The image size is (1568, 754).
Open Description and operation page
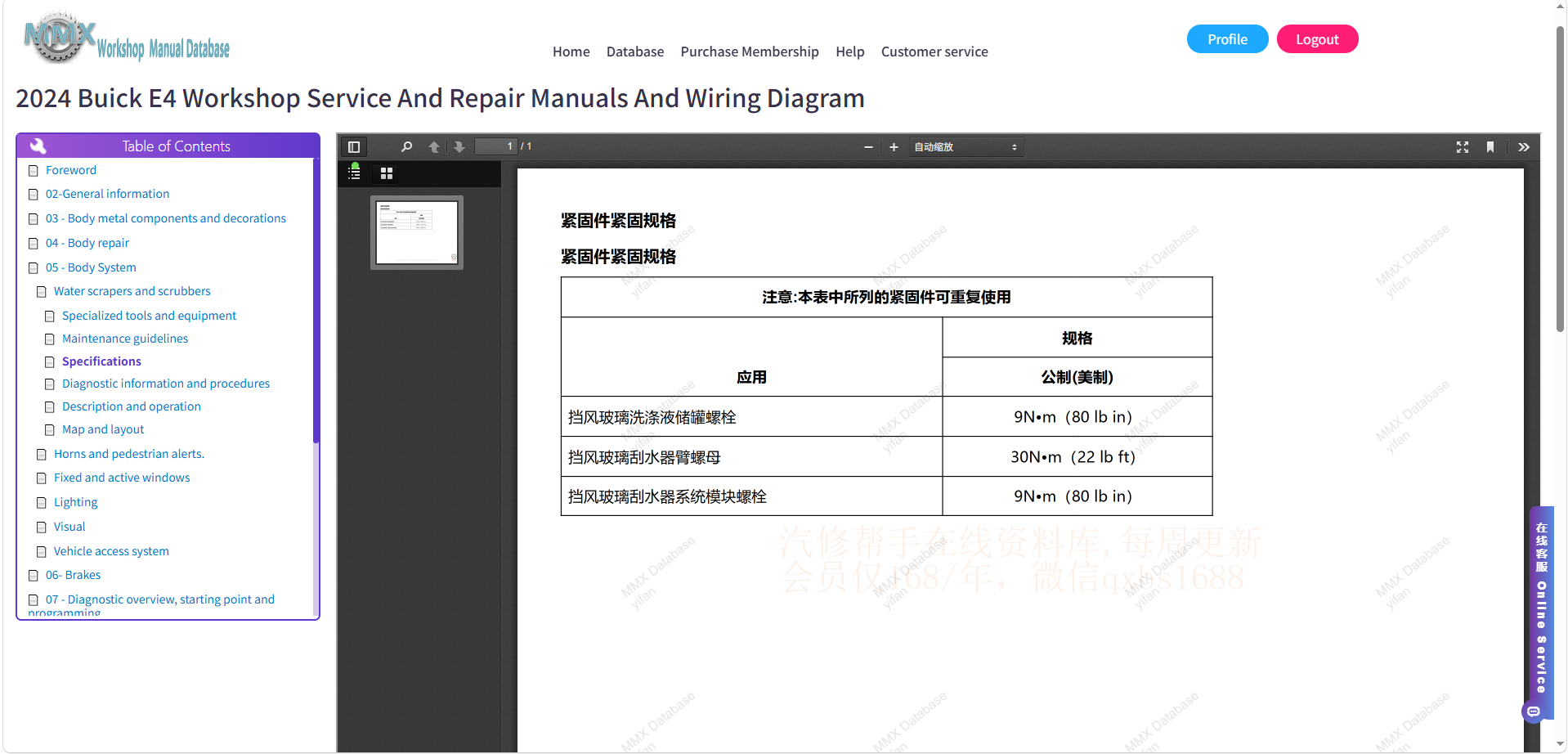pos(132,406)
